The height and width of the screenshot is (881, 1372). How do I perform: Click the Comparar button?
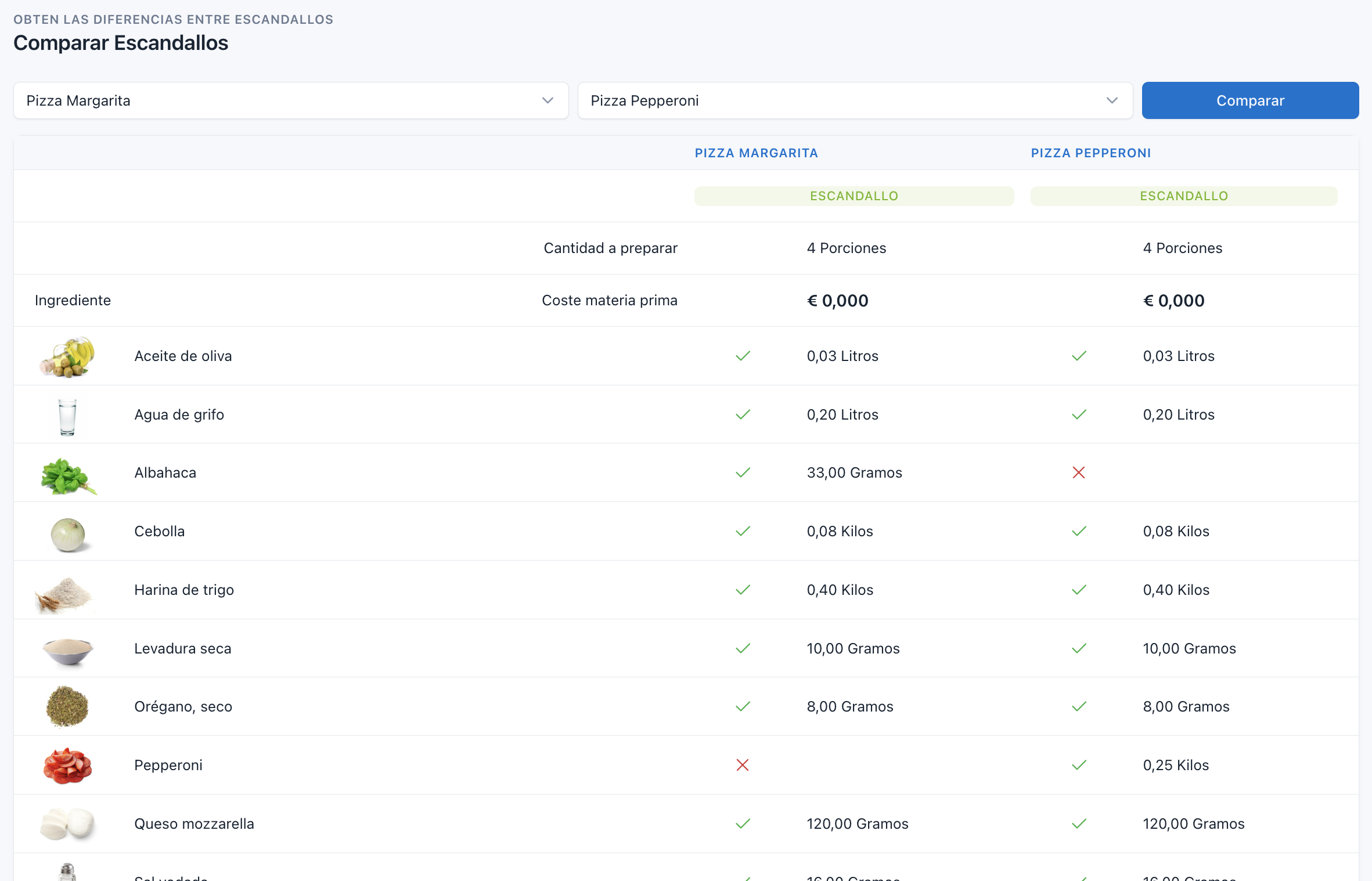pyautogui.click(x=1250, y=100)
